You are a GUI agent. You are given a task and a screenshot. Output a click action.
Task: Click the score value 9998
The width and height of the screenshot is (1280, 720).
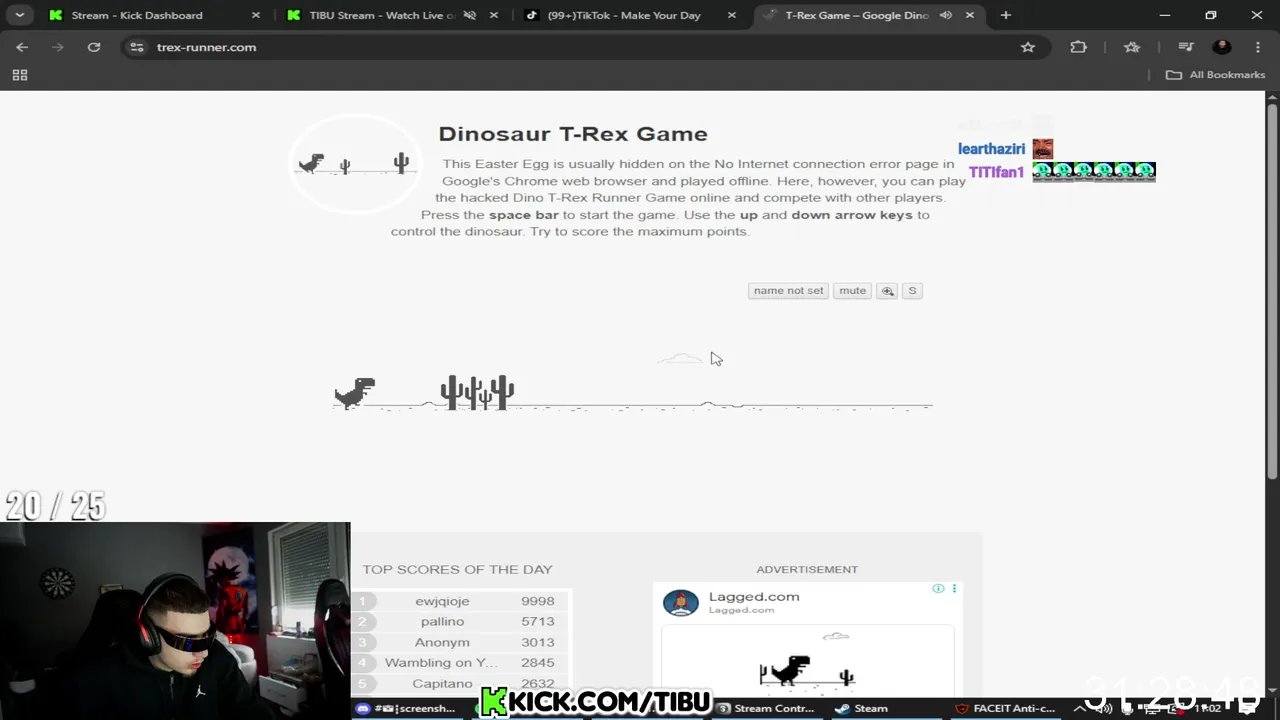(x=537, y=601)
